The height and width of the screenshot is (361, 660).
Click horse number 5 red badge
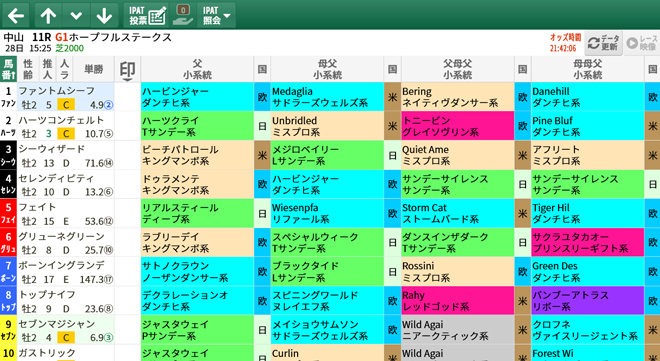click(x=8, y=213)
